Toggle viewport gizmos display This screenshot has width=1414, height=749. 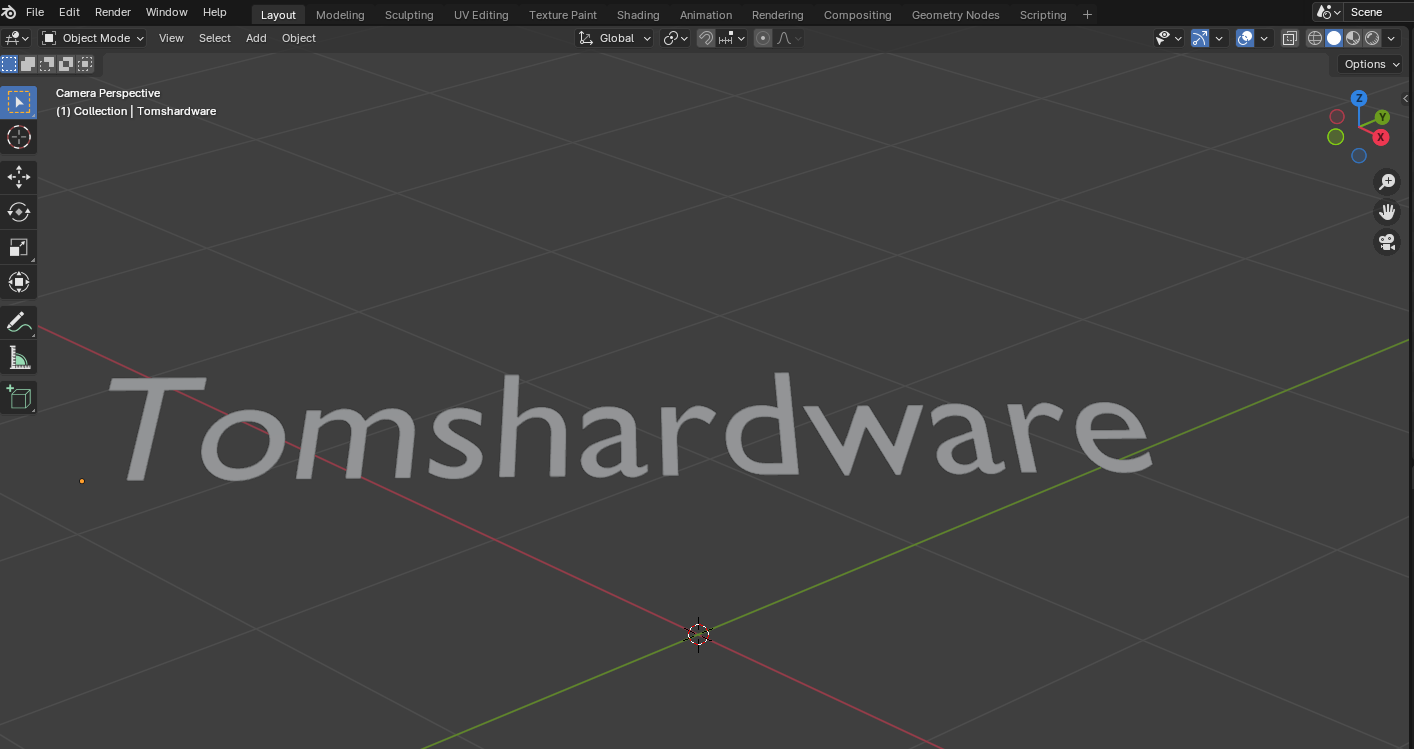[x=1200, y=38]
